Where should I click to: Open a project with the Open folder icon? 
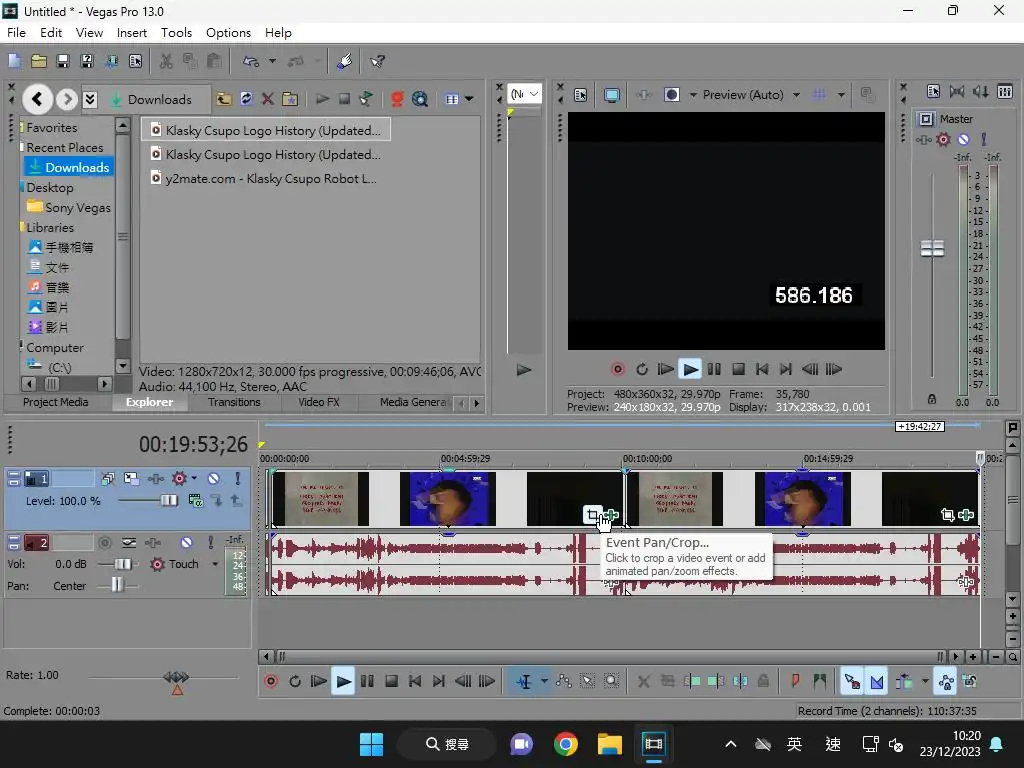[x=39, y=61]
